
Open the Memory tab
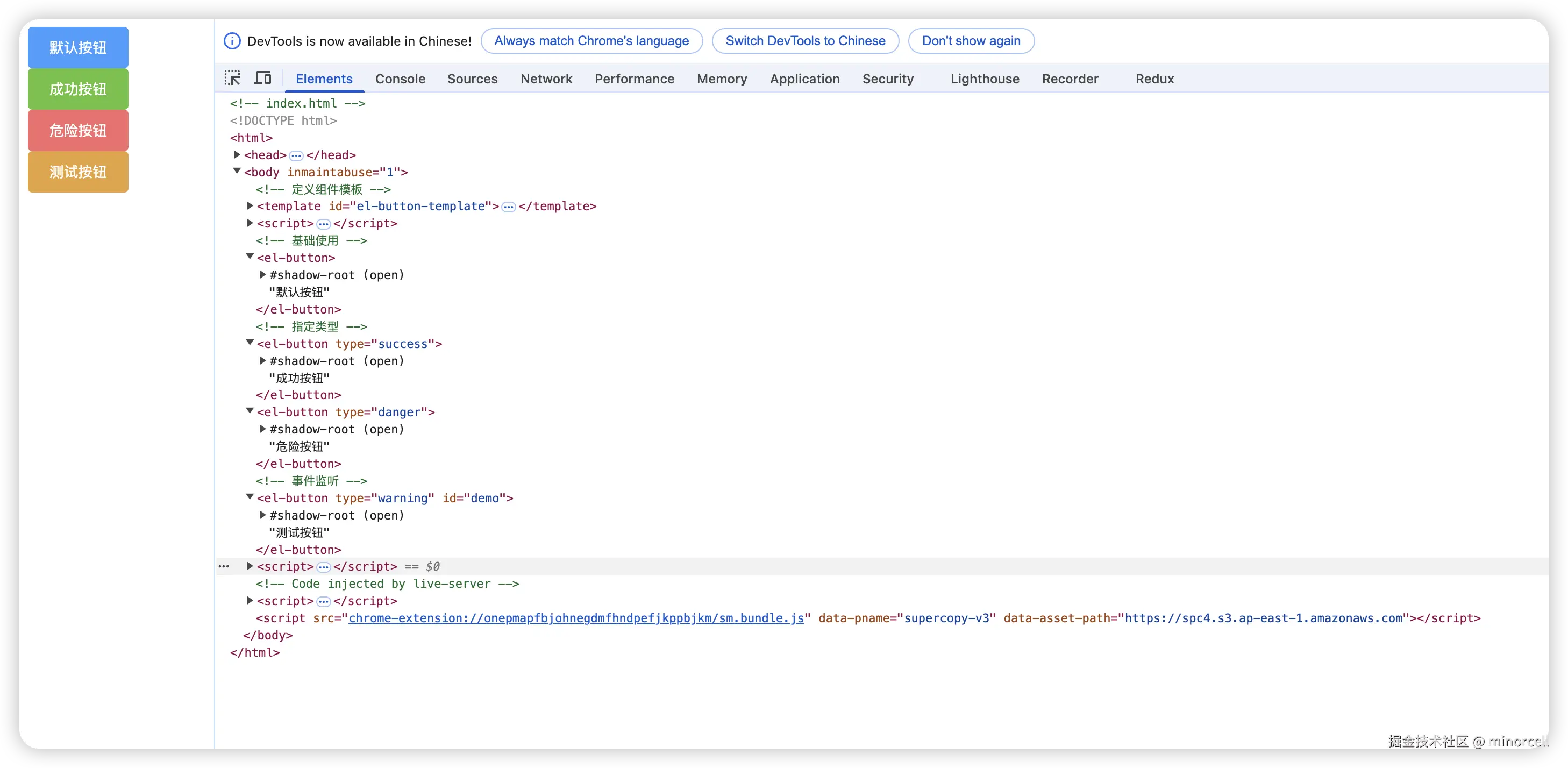(x=722, y=79)
